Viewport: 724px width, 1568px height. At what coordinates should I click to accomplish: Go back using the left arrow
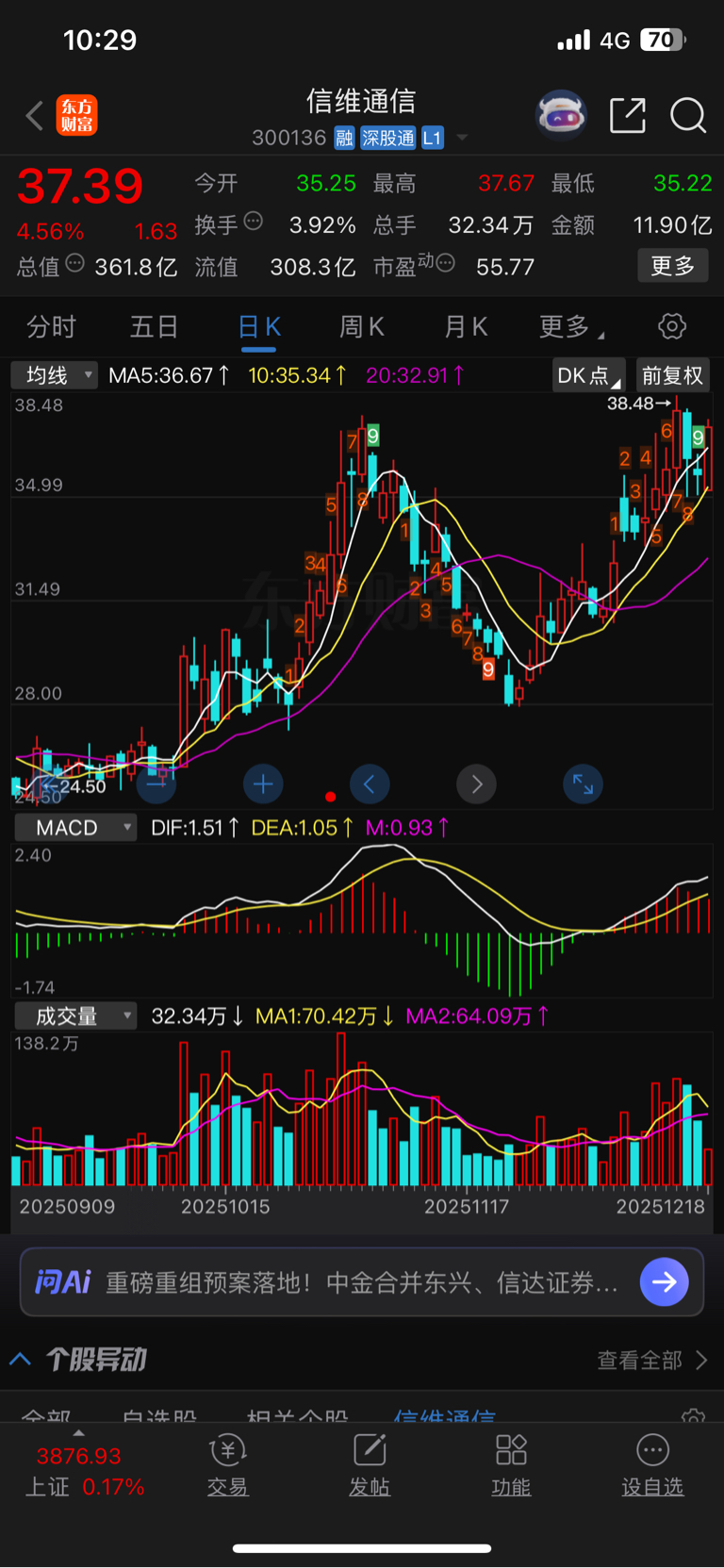34,116
